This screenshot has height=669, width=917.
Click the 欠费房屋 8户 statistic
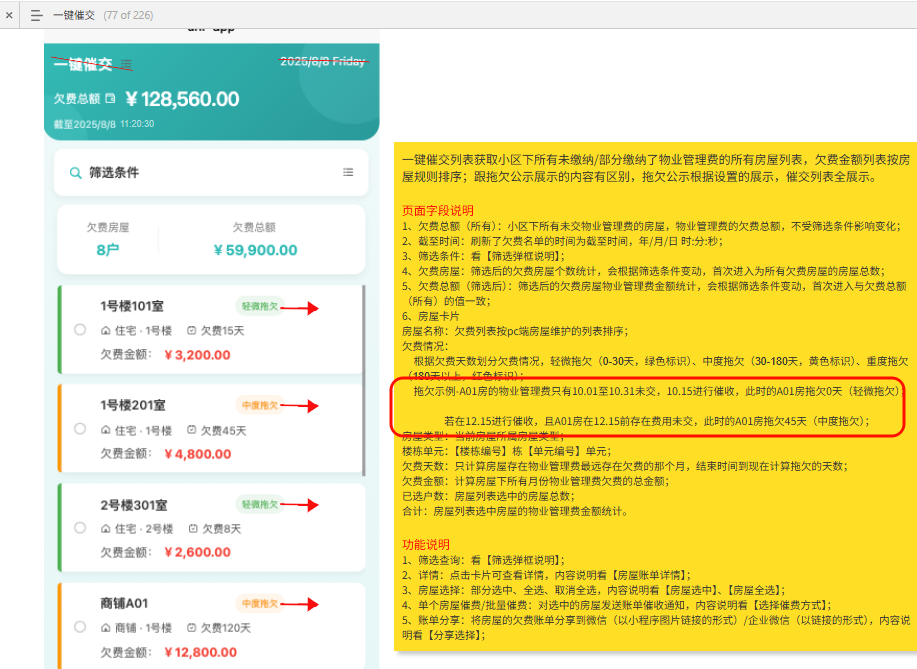107,240
